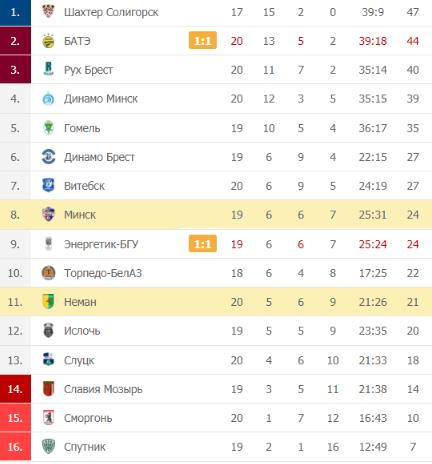The image size is (432, 464).
Task: Click the Славия Мозырь club emblem
Action: point(48,389)
